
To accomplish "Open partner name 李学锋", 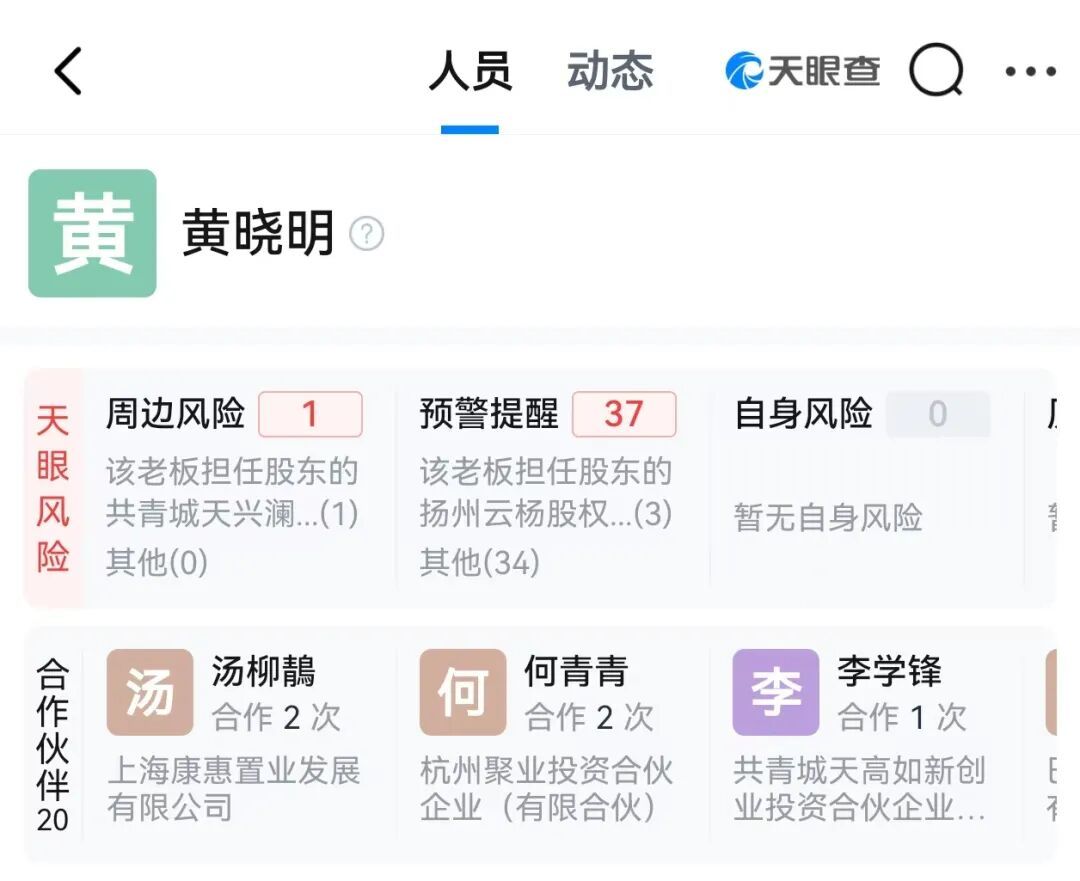I will (889, 672).
